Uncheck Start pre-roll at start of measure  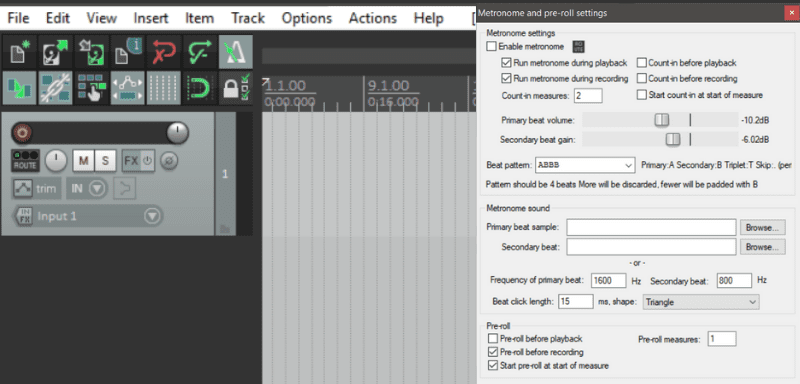(x=493, y=365)
